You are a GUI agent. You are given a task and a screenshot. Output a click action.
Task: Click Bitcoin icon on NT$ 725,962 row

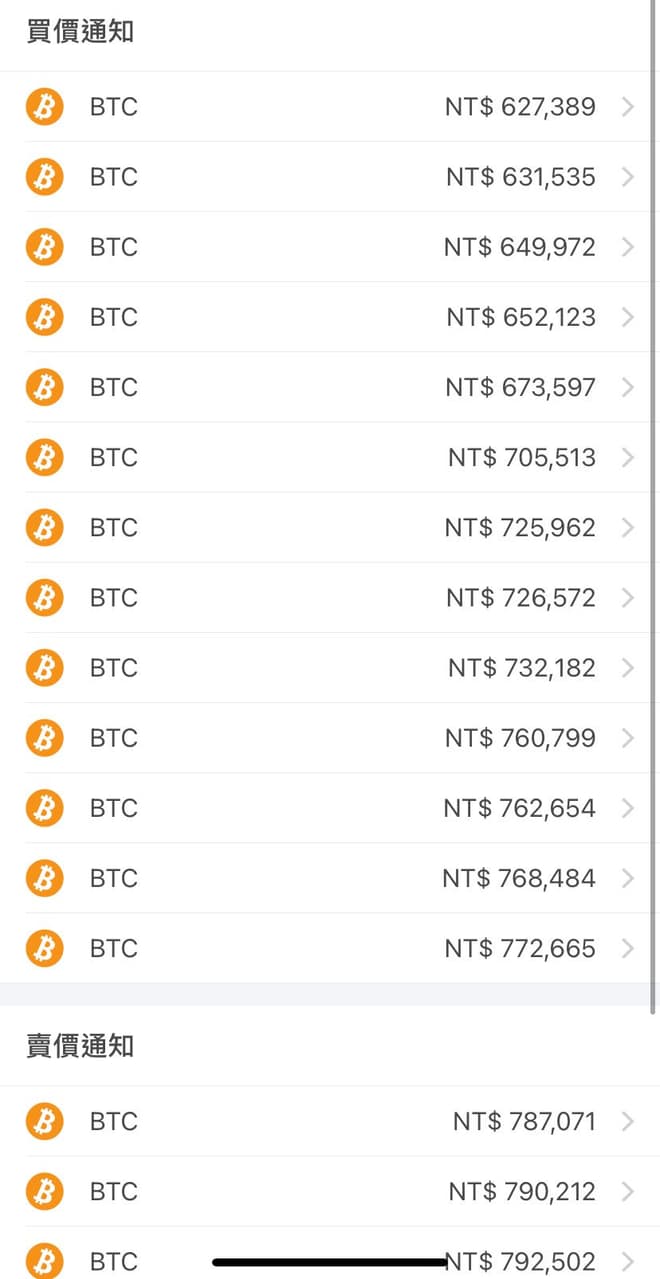[44, 527]
